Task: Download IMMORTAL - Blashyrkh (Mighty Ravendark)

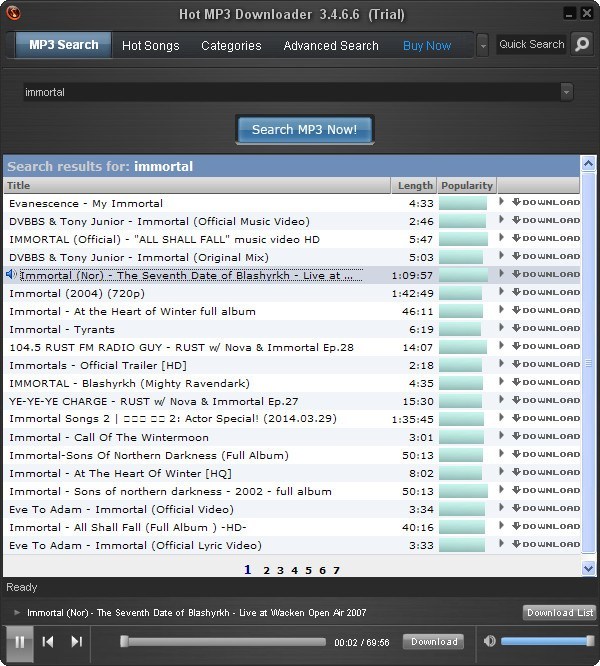Action: point(546,382)
